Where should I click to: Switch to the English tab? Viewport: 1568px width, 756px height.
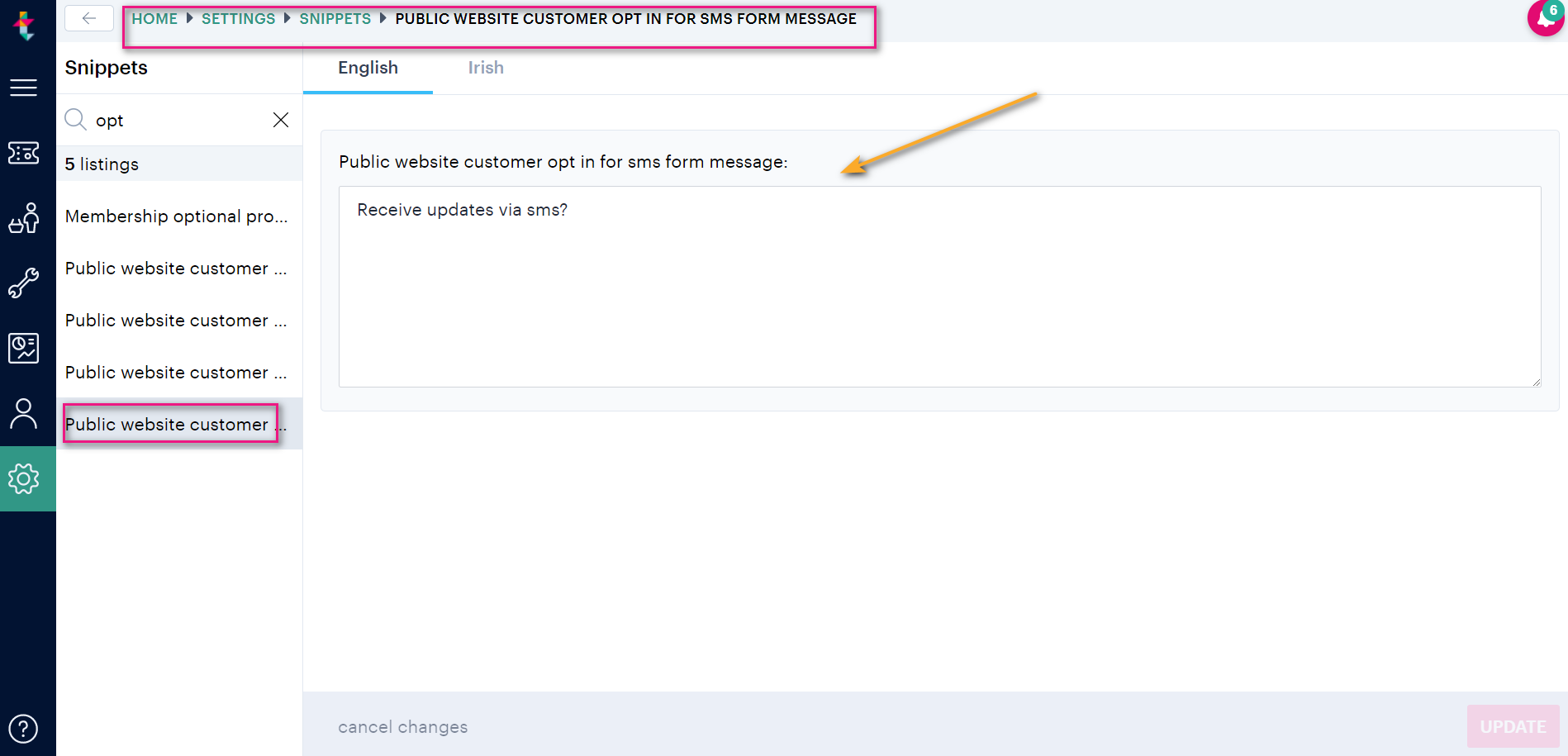coord(368,68)
